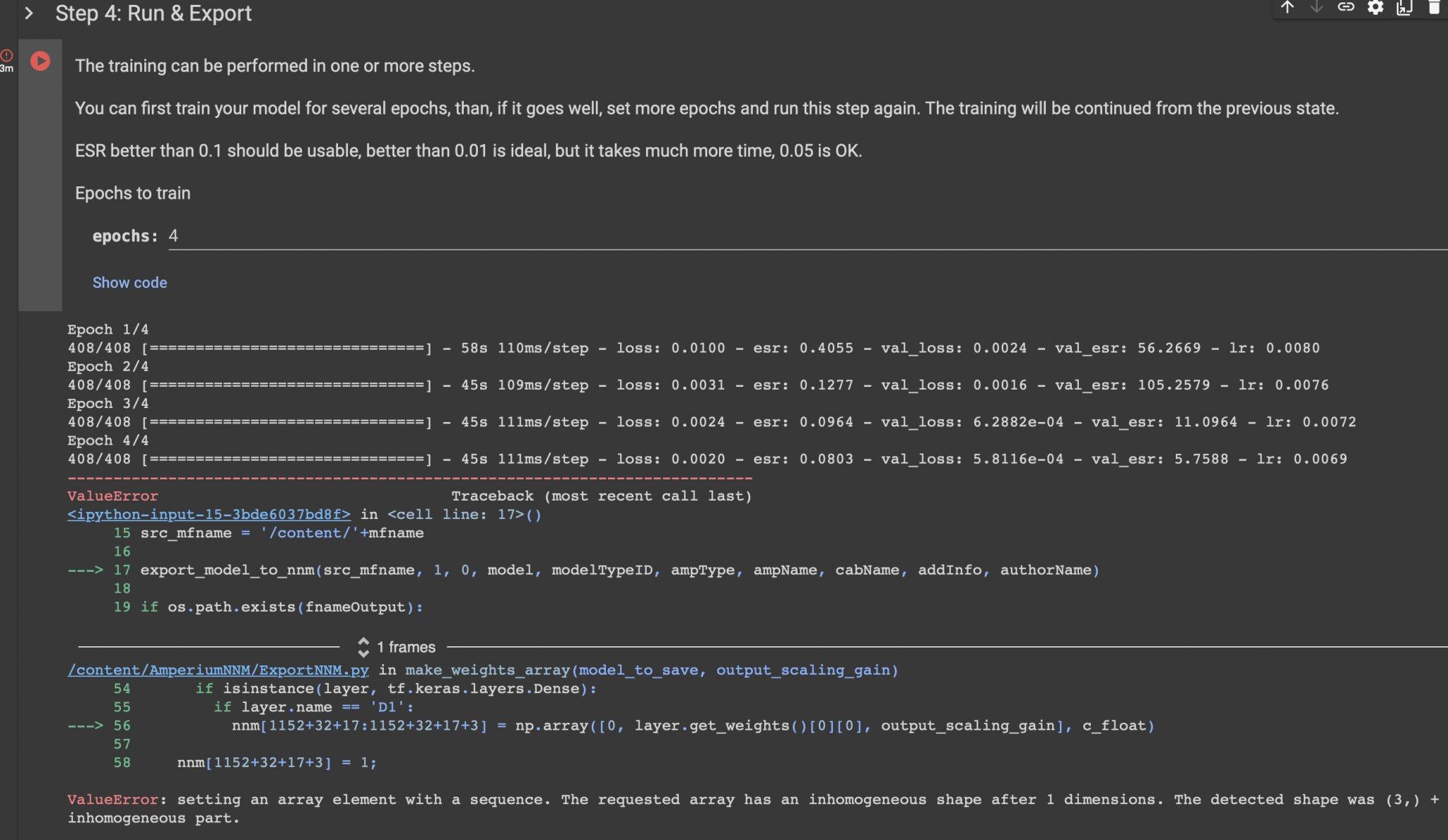Mirror cell in tab icon
Image resolution: width=1448 pixels, height=840 pixels.
tap(1404, 8)
